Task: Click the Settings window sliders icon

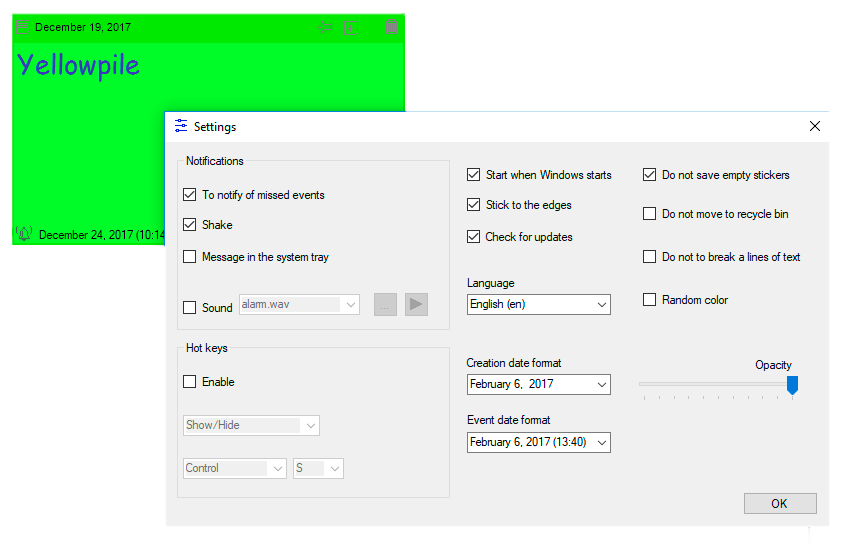Action: pos(181,126)
